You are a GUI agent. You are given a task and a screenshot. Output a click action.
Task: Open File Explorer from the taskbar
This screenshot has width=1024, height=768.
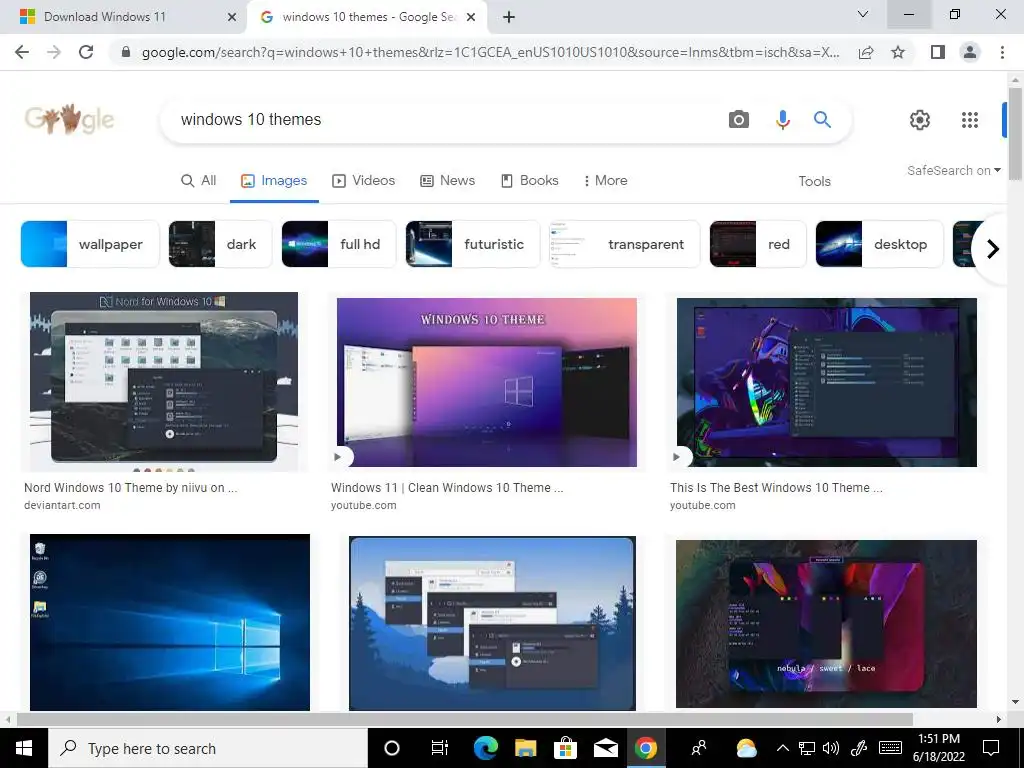coord(525,748)
